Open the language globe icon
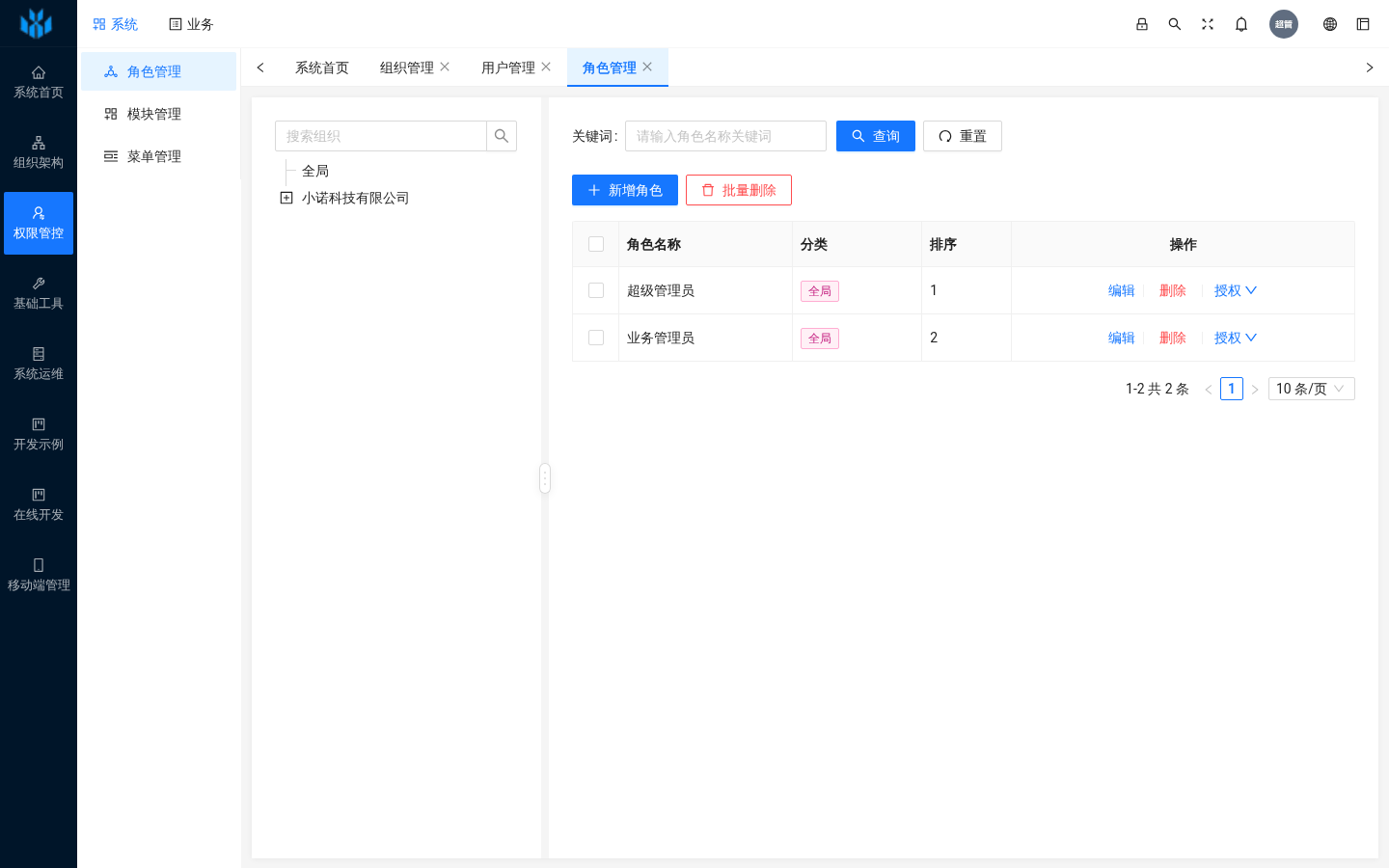The width and height of the screenshot is (1389, 868). [x=1330, y=24]
